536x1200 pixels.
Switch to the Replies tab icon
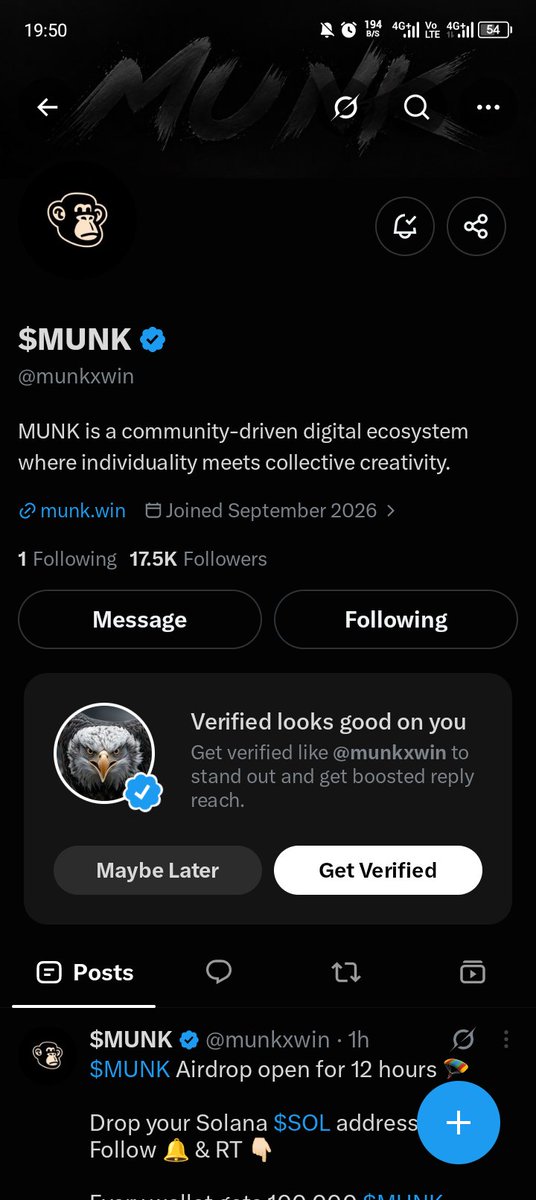coord(219,971)
